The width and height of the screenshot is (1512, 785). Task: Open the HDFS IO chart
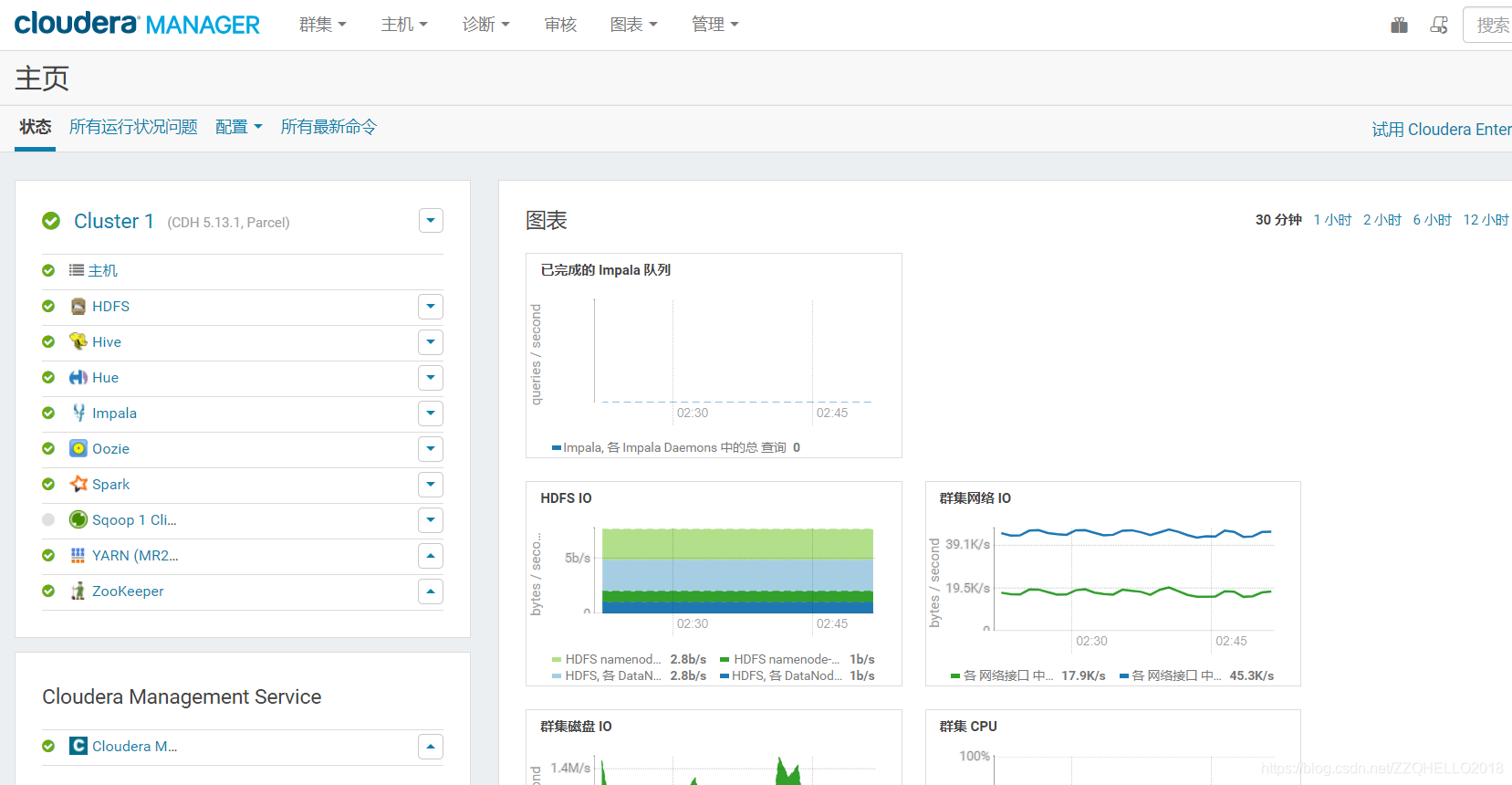[714, 583]
